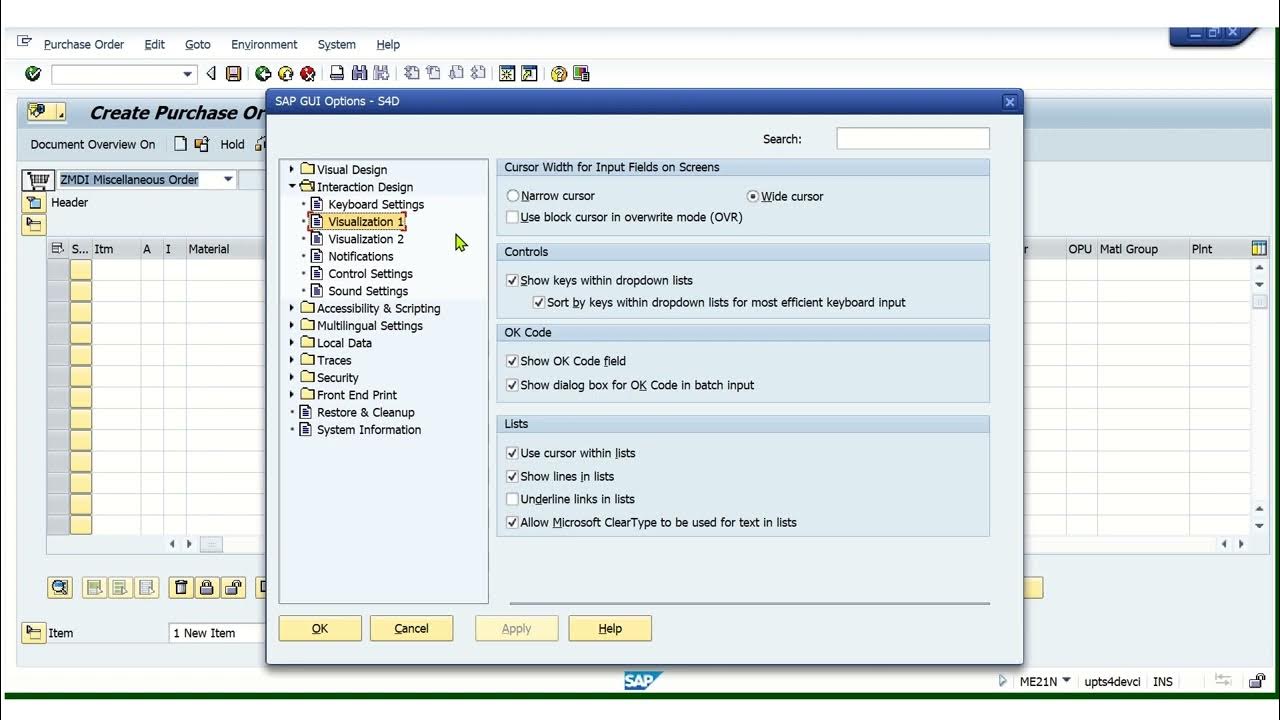Expand the Security folder
The height and width of the screenshot is (720, 1280).
[x=292, y=377]
